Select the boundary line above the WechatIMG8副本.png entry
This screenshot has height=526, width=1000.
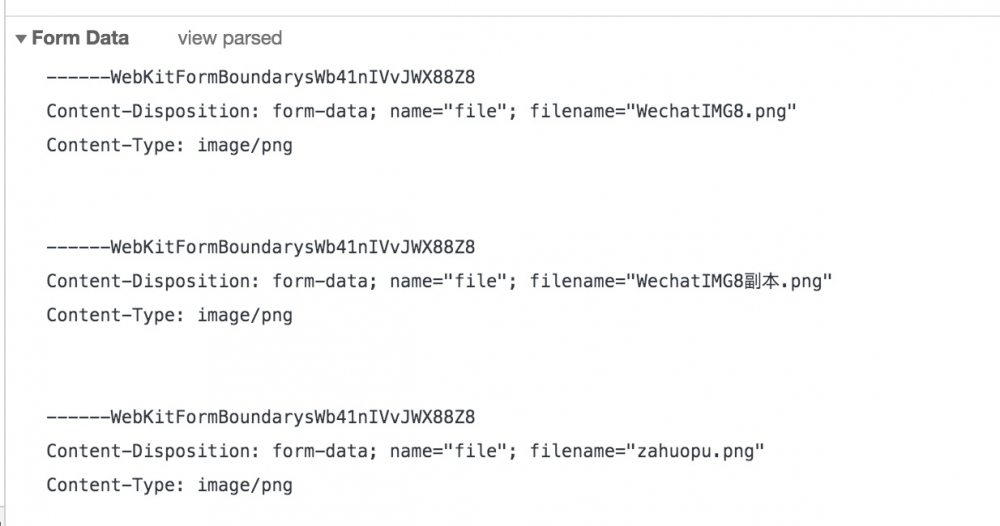(260, 247)
